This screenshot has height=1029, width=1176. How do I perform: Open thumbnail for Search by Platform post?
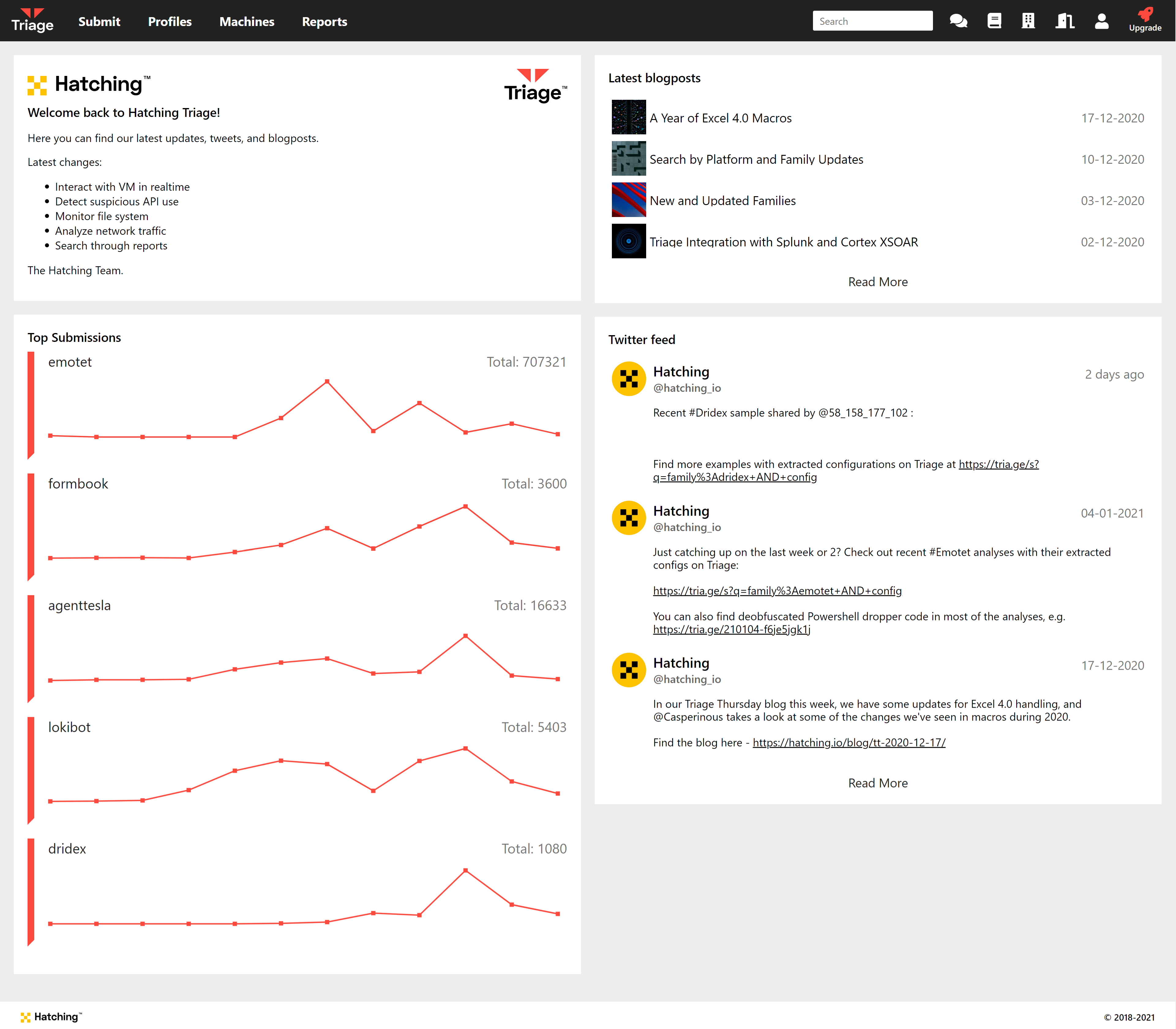click(x=629, y=159)
